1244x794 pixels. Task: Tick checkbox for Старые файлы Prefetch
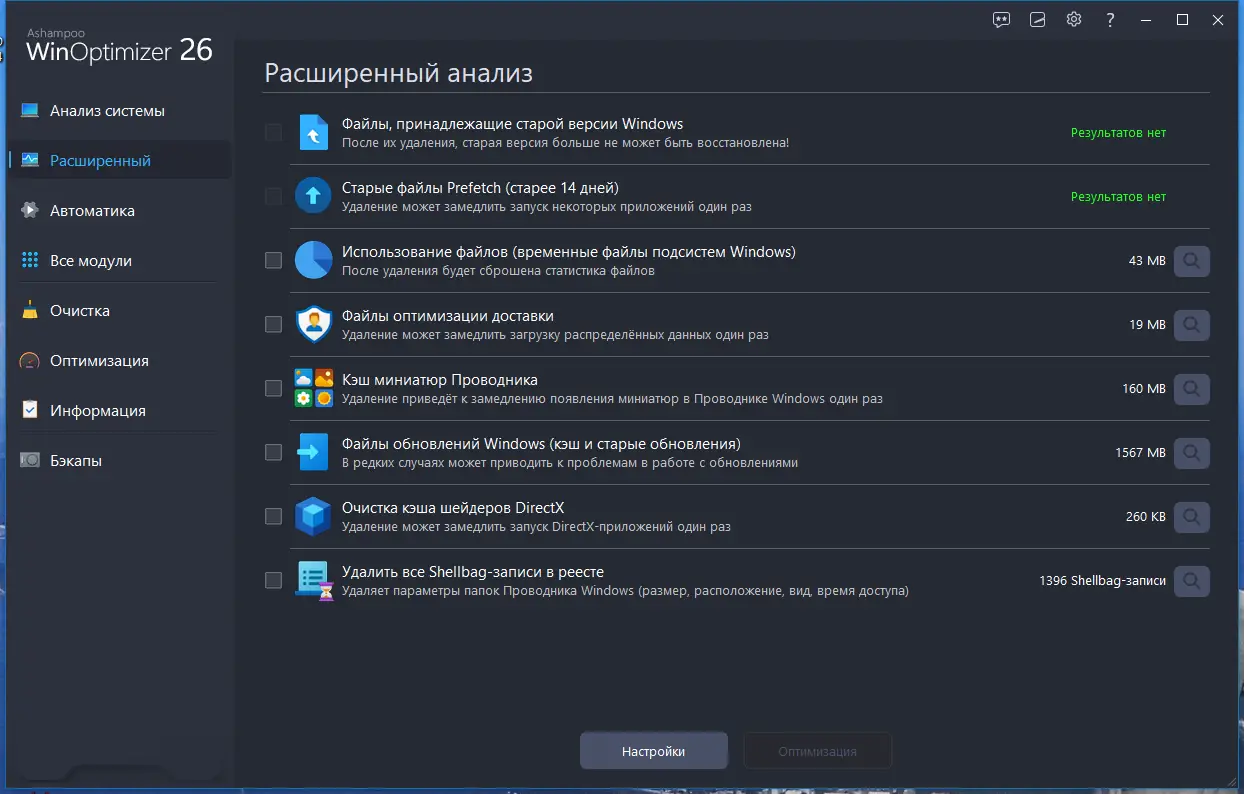pos(273,196)
